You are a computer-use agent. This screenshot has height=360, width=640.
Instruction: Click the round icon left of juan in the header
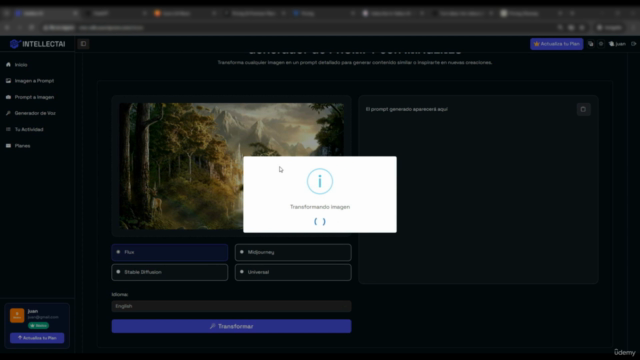tap(601, 44)
